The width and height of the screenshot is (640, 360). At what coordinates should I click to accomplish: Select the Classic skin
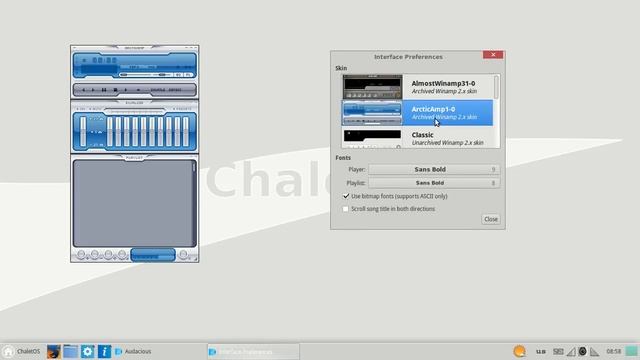(417, 137)
